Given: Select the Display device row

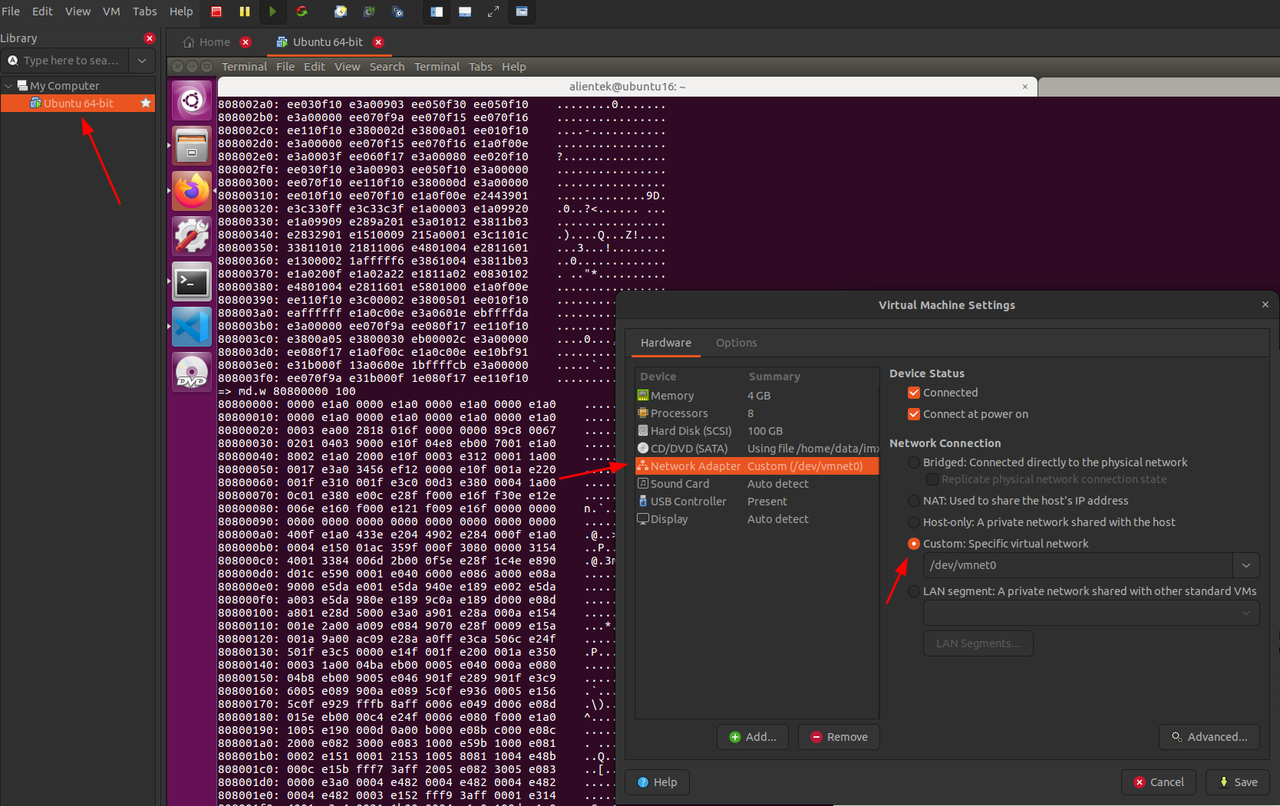Looking at the screenshot, I should (x=756, y=519).
